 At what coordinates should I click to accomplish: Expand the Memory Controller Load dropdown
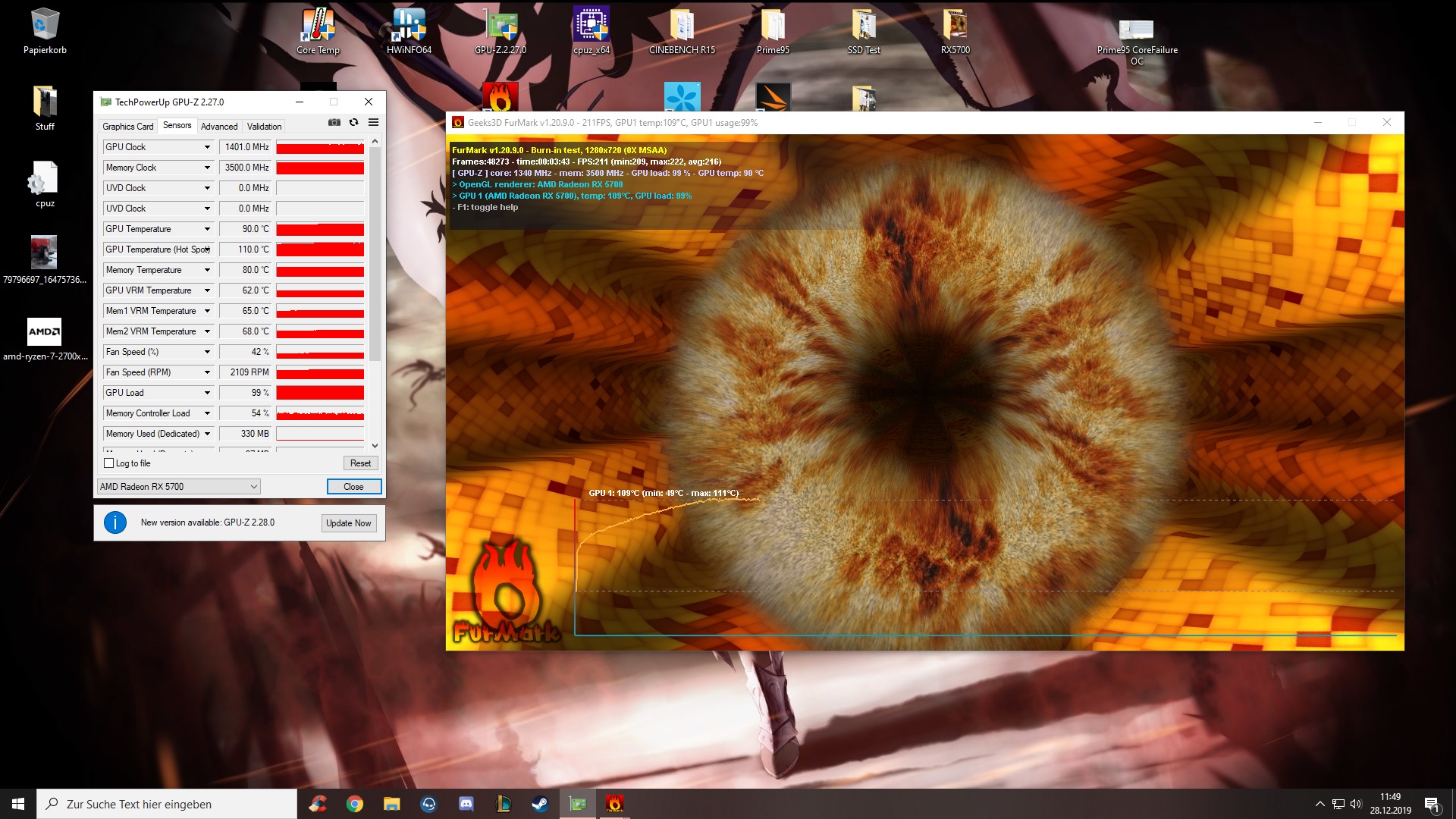[x=207, y=413]
